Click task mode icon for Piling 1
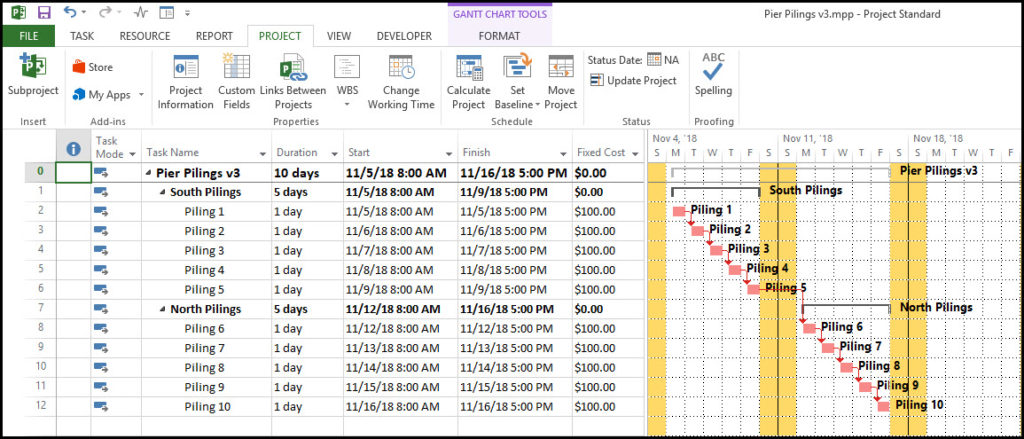The width and height of the screenshot is (1024, 439). (x=101, y=212)
